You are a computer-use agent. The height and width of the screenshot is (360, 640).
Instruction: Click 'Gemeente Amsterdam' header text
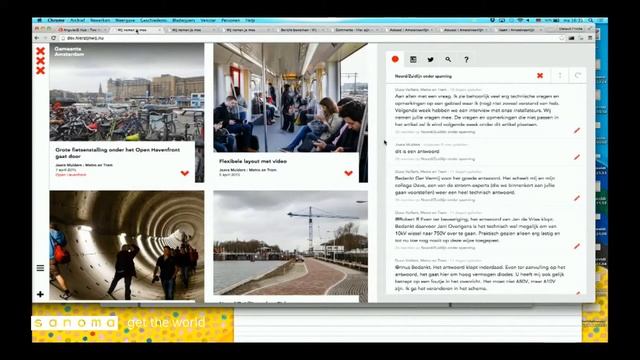(69, 51)
